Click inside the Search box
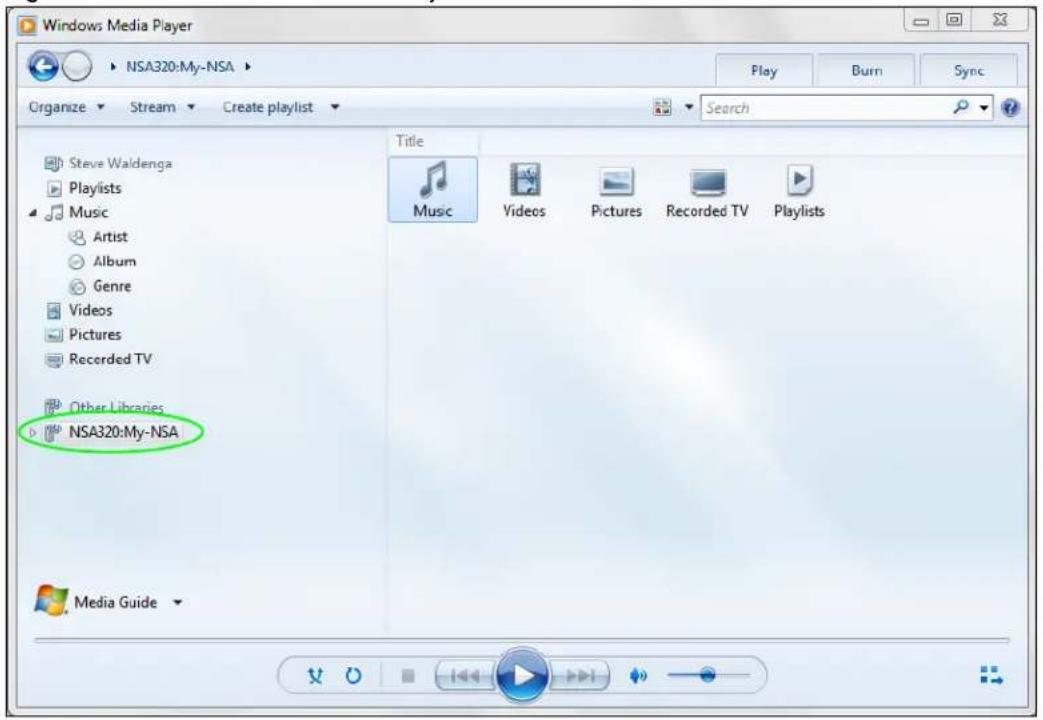This screenshot has width=1043, height=720. coord(825,108)
